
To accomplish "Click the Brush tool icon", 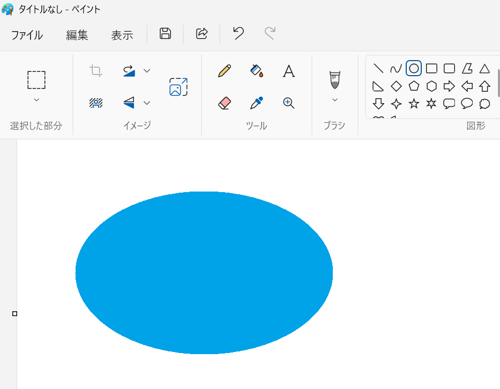I will 335,80.
